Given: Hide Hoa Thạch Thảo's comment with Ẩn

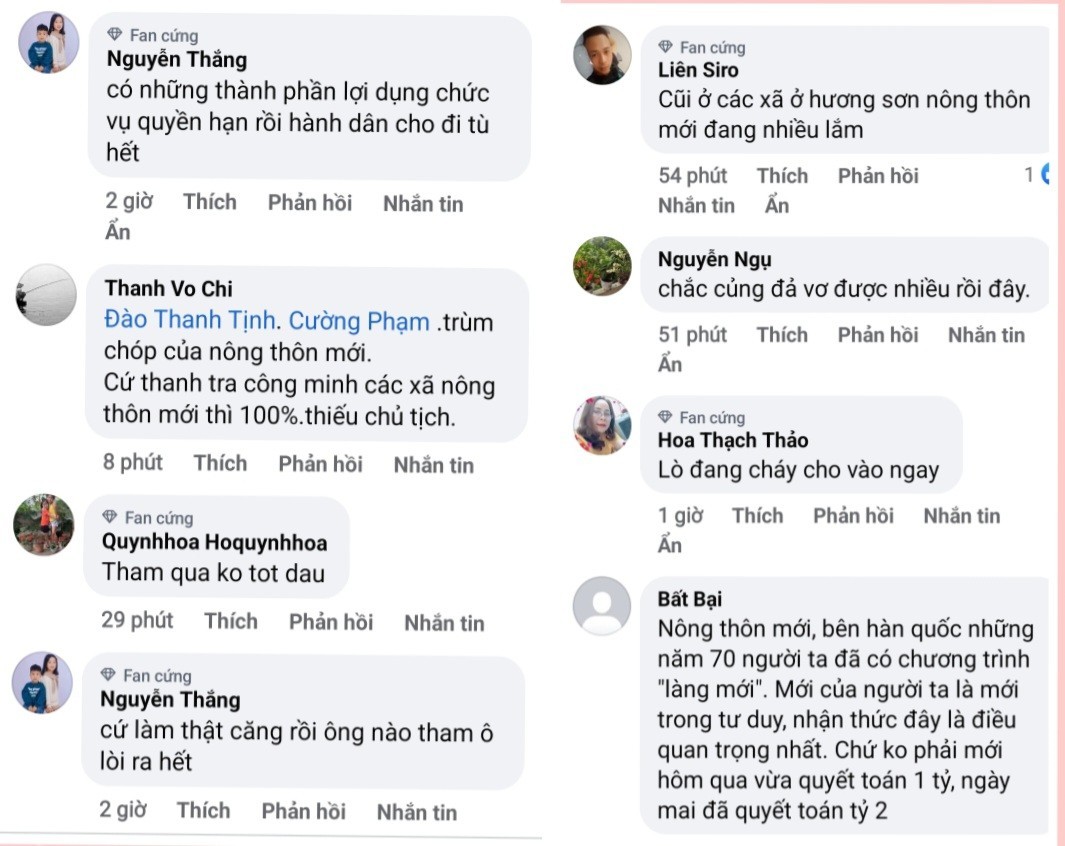Looking at the screenshot, I should click(670, 545).
